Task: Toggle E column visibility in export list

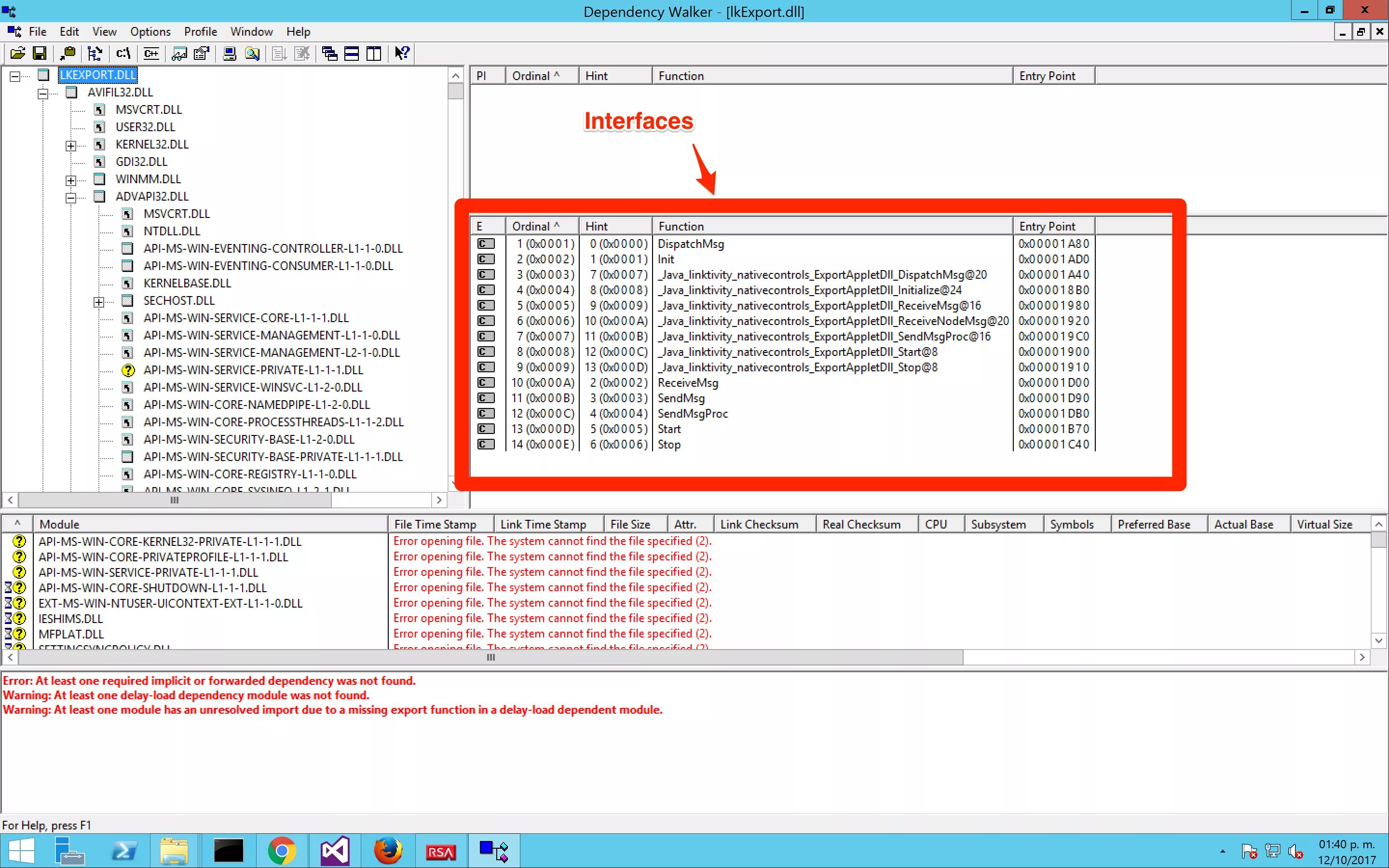Action: click(x=485, y=225)
